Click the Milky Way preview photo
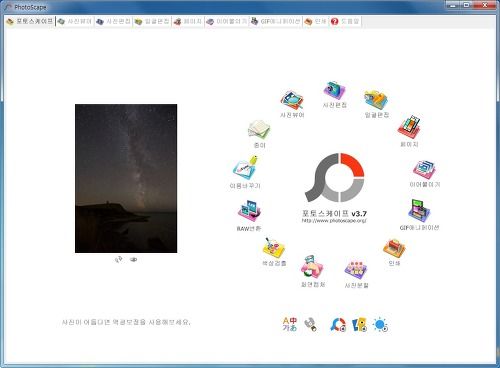This screenshot has width=500, height=368. click(x=126, y=178)
